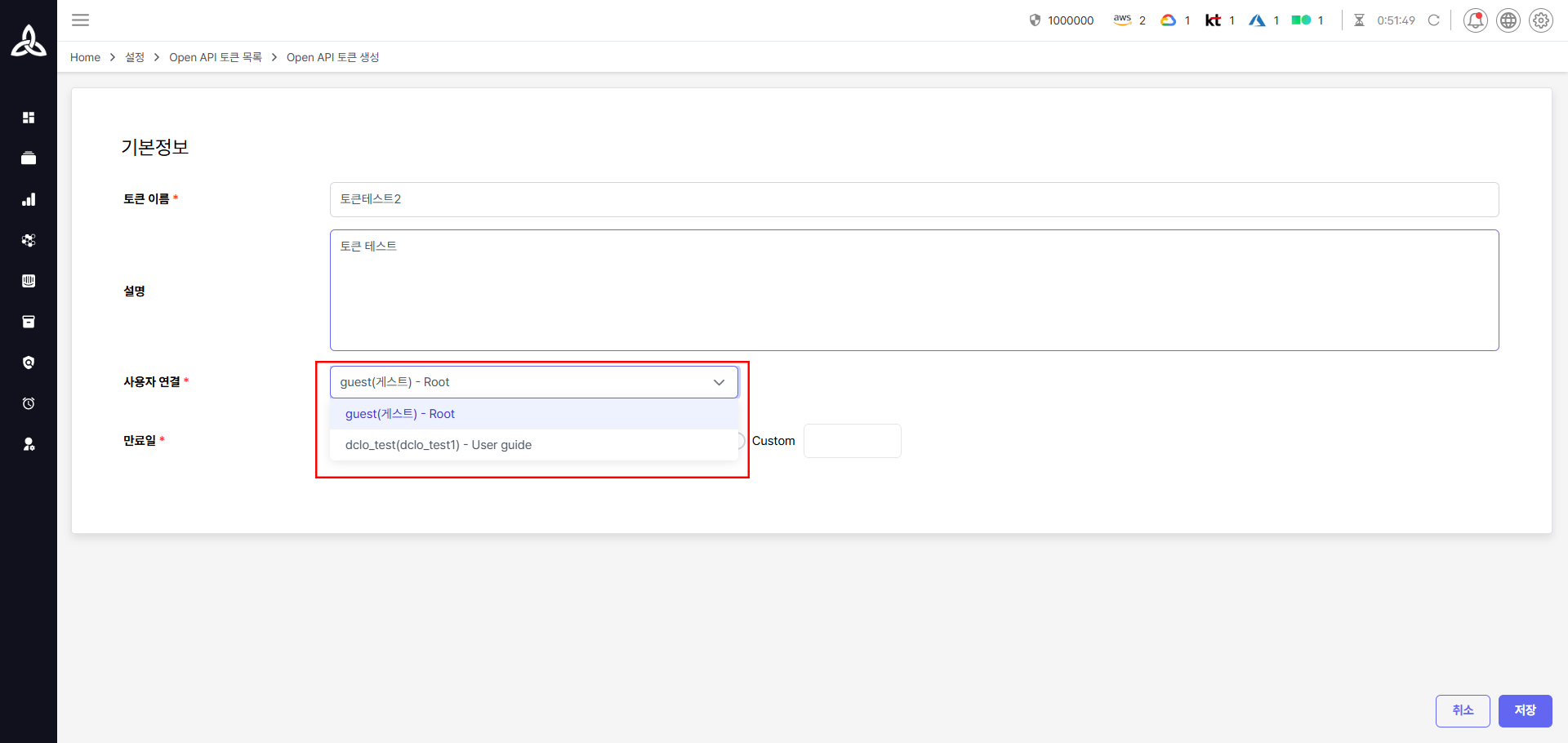Click the 토큰 이름 input field
This screenshot has height=743, width=1568.
point(914,199)
